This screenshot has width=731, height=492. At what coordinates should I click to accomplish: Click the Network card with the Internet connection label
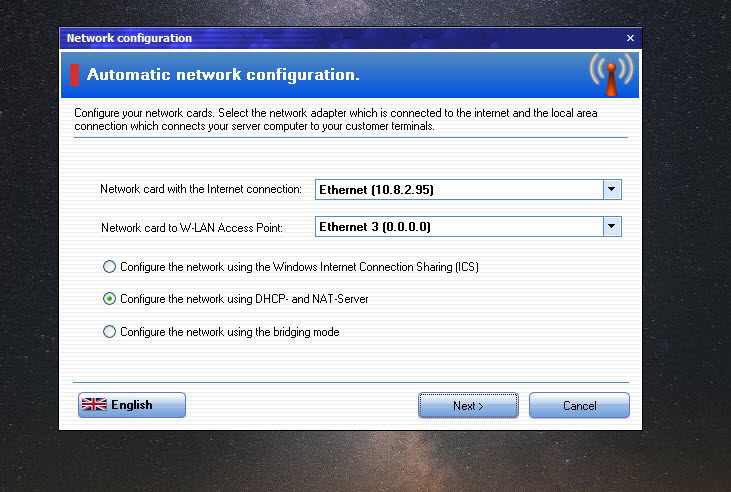pos(201,189)
